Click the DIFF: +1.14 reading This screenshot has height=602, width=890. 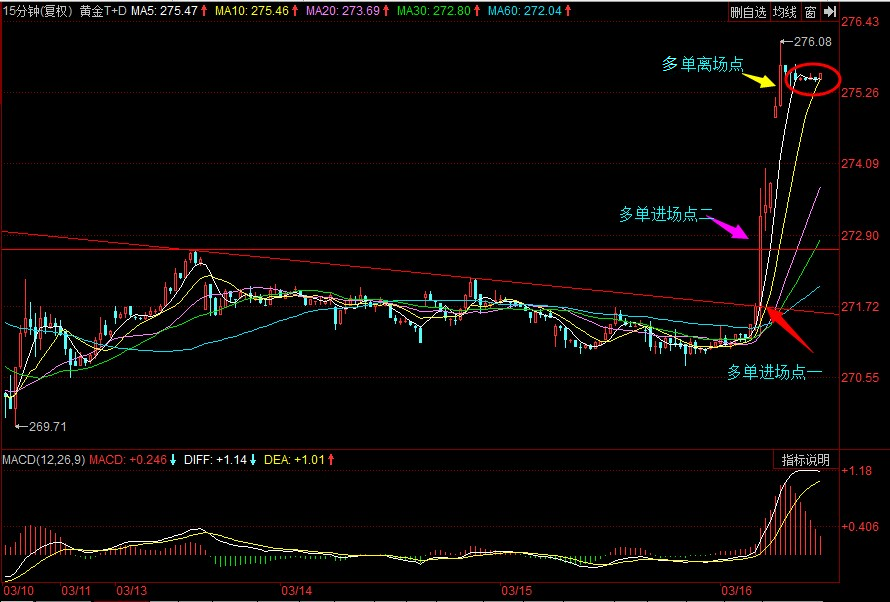pyautogui.click(x=215, y=460)
